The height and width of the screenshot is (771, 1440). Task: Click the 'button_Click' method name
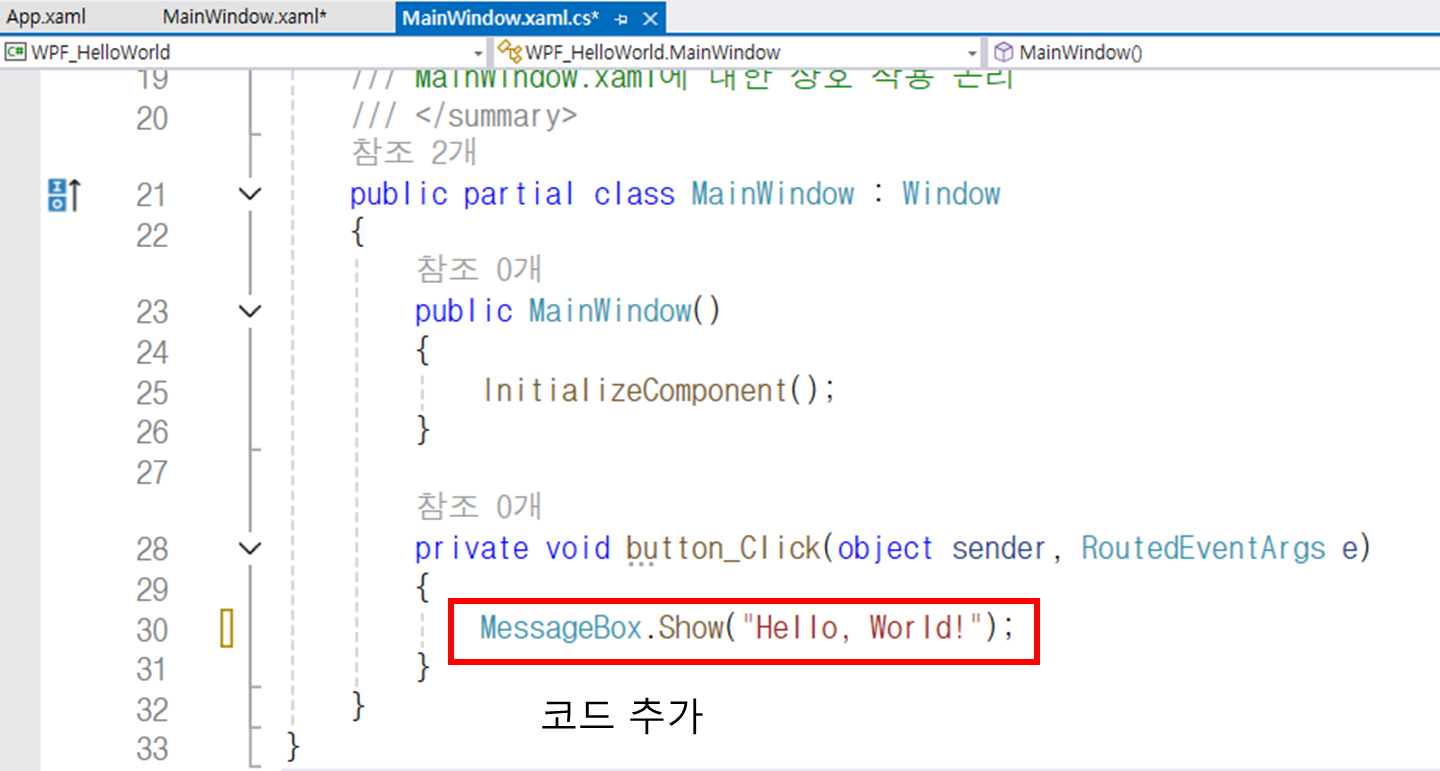pos(722,548)
